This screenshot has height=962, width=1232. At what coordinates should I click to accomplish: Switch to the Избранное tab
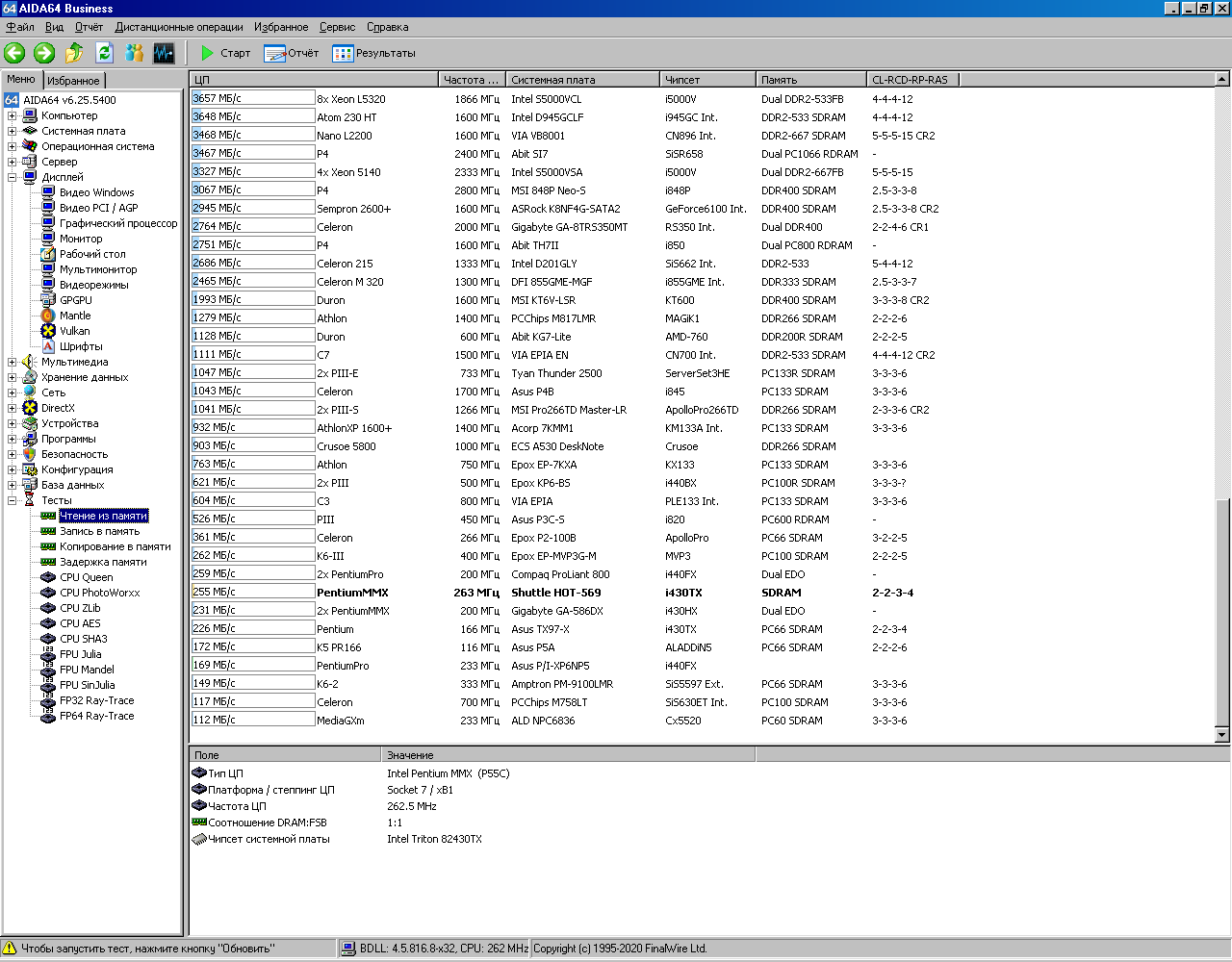point(73,81)
